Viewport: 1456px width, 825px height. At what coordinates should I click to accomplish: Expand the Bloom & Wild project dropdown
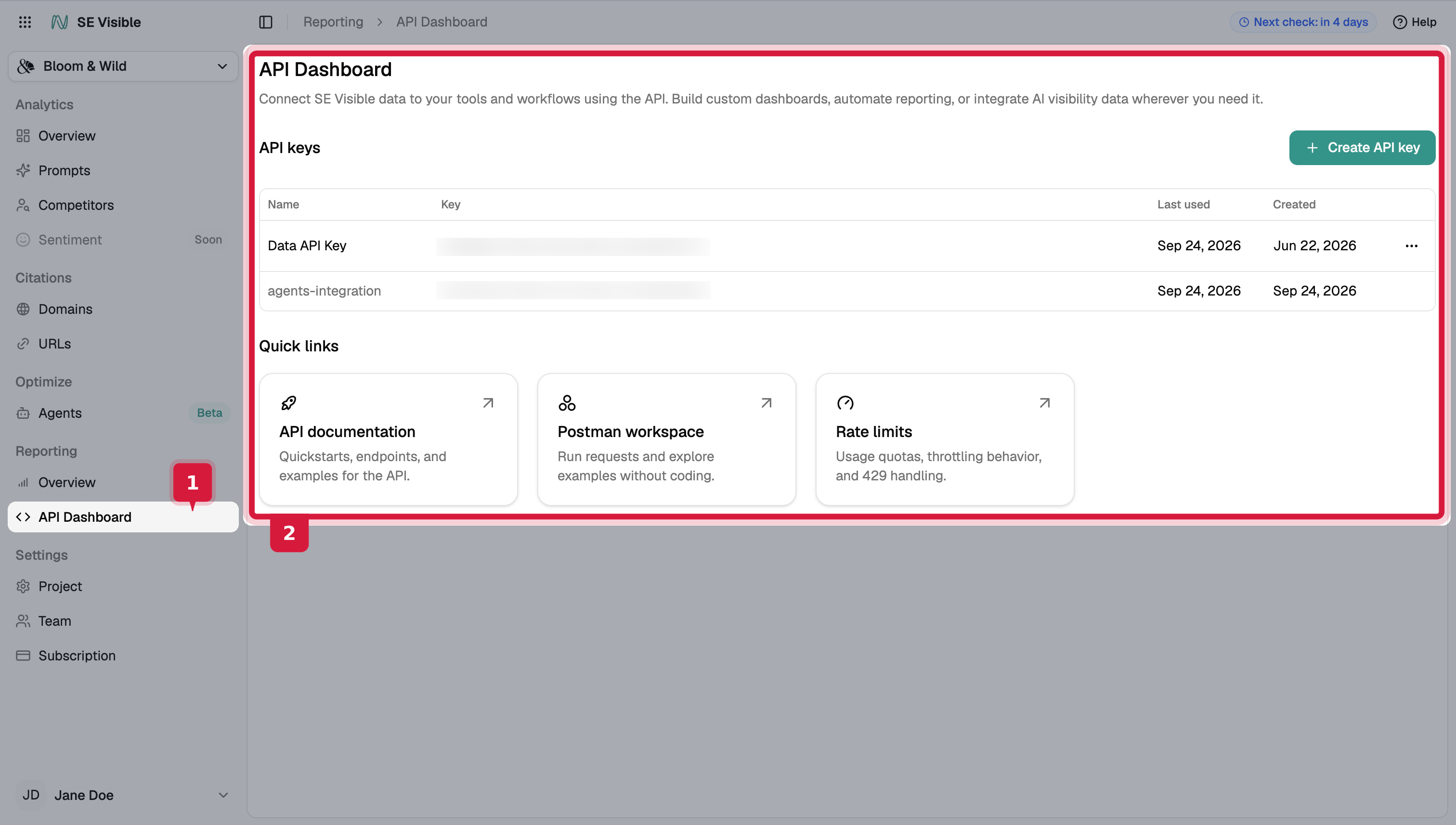[123, 66]
